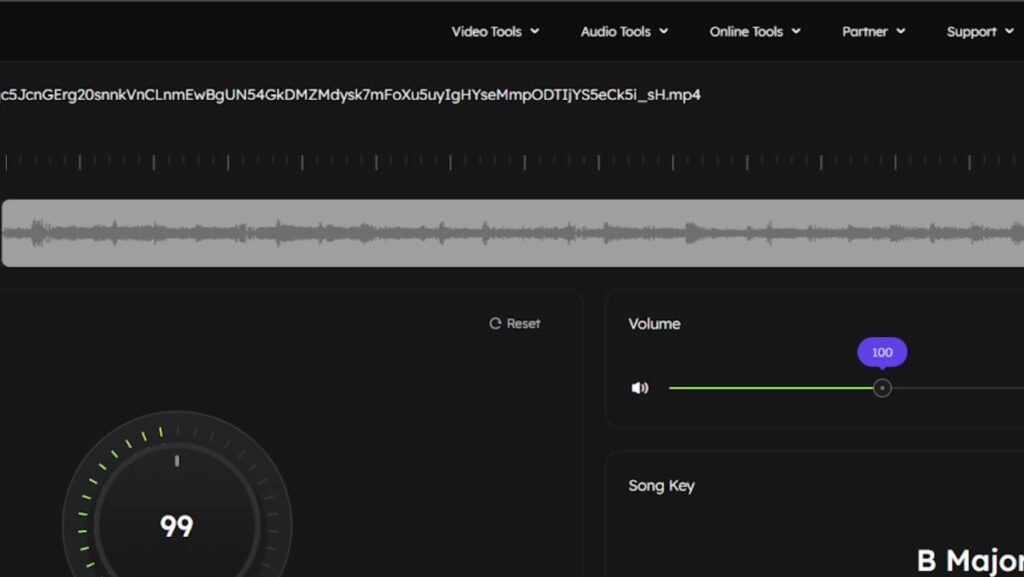
Task: Click the 99 value in the tempo dial
Action: point(177,526)
